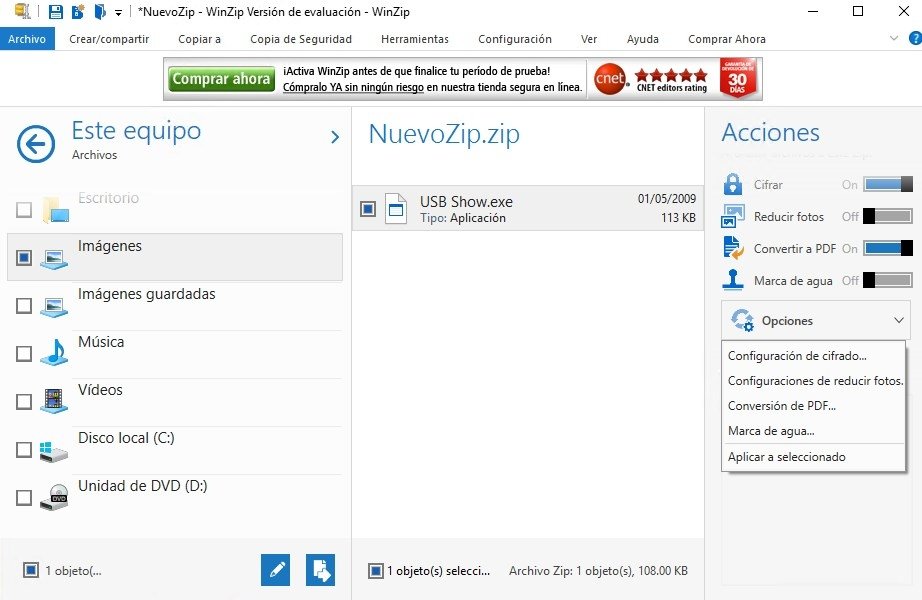
Task: Switch to the Copiar a tab
Action: (x=199, y=39)
